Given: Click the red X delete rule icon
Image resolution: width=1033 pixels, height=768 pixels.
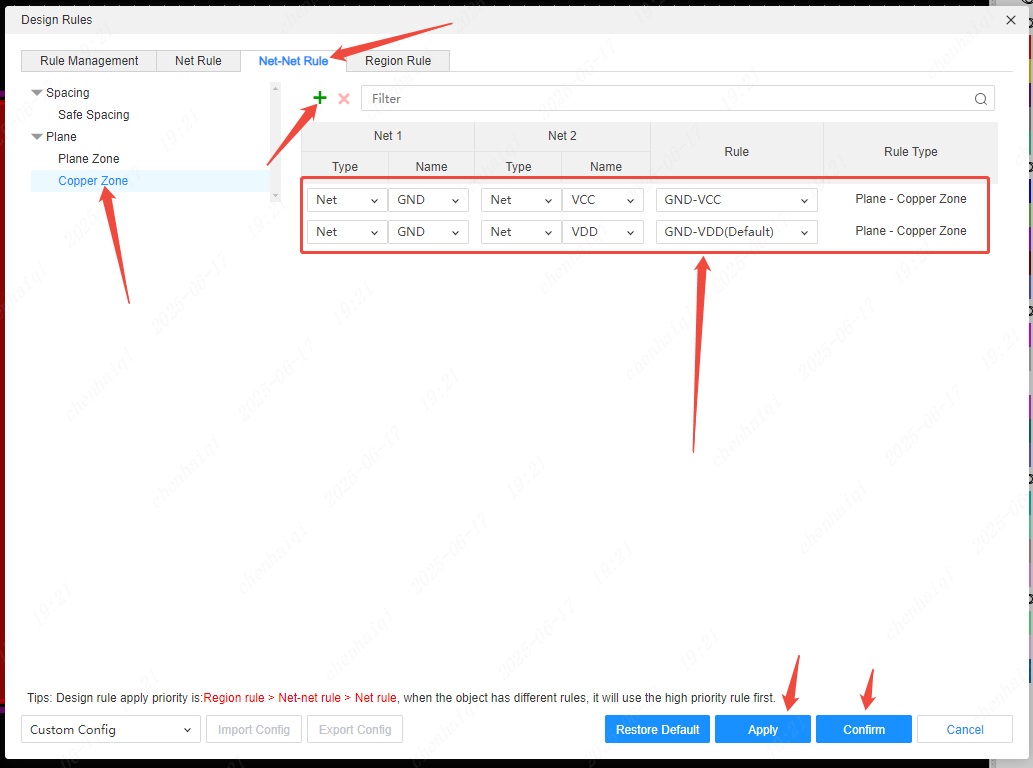Looking at the screenshot, I should 344,99.
